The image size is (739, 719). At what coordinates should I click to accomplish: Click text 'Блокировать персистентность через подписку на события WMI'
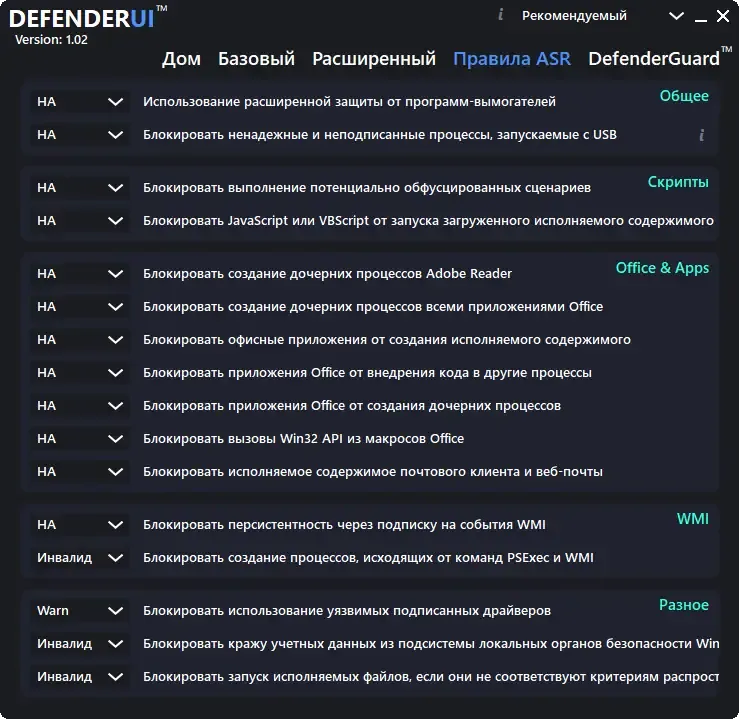pos(344,525)
